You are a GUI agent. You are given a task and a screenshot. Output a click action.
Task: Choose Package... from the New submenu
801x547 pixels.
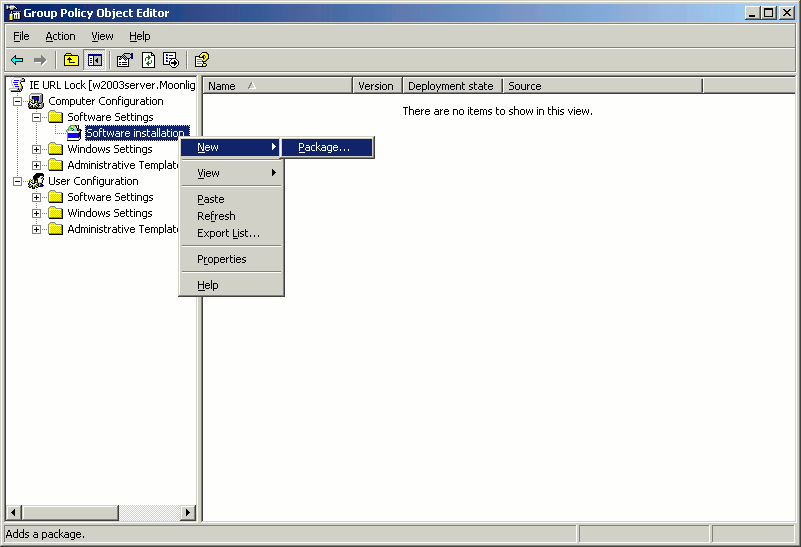pyautogui.click(x=327, y=147)
